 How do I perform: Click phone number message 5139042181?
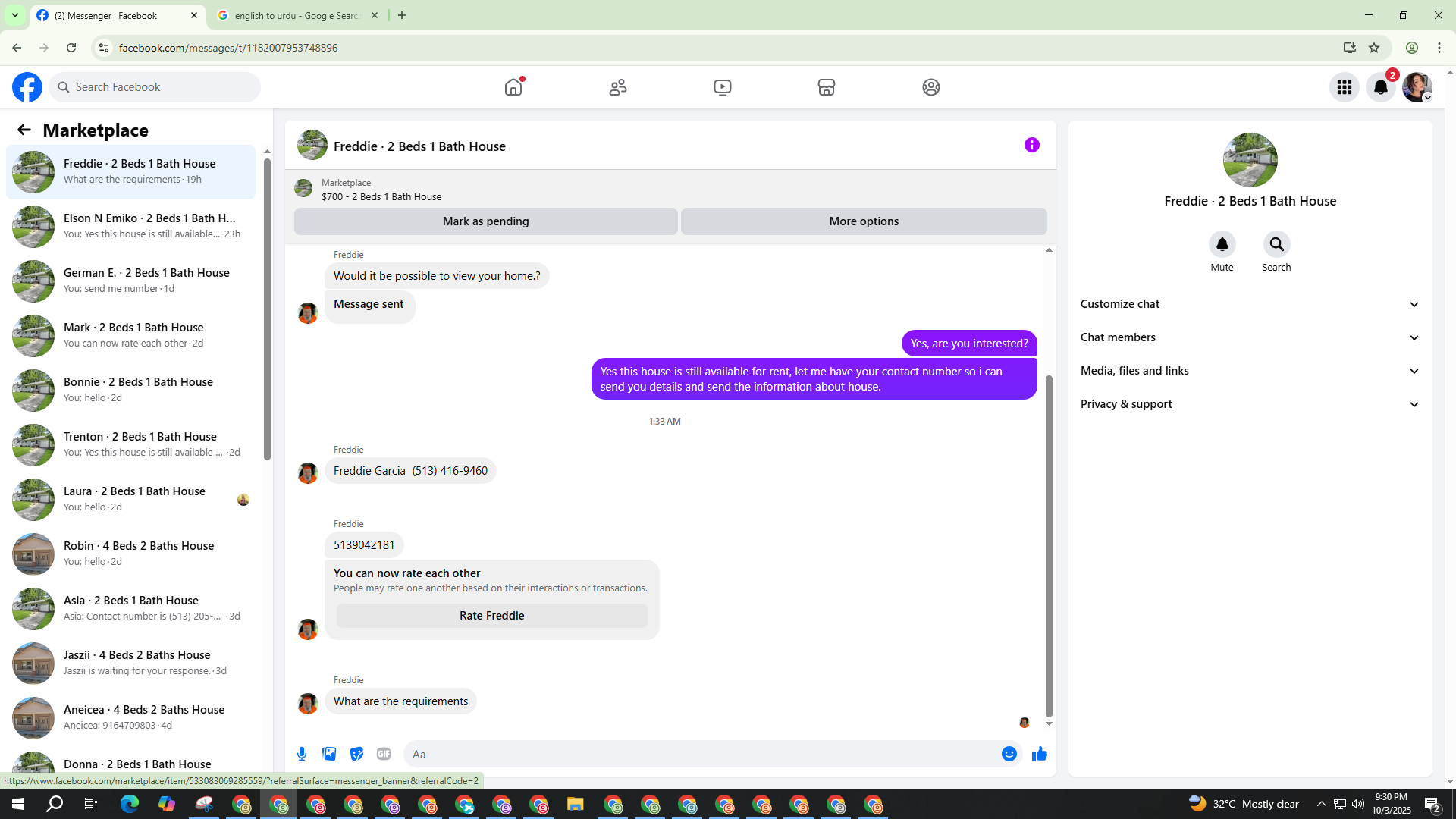[364, 544]
